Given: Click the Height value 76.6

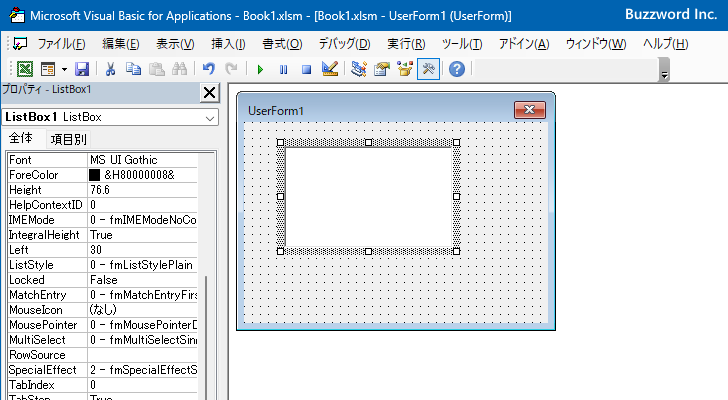Looking at the screenshot, I should coord(143,190).
